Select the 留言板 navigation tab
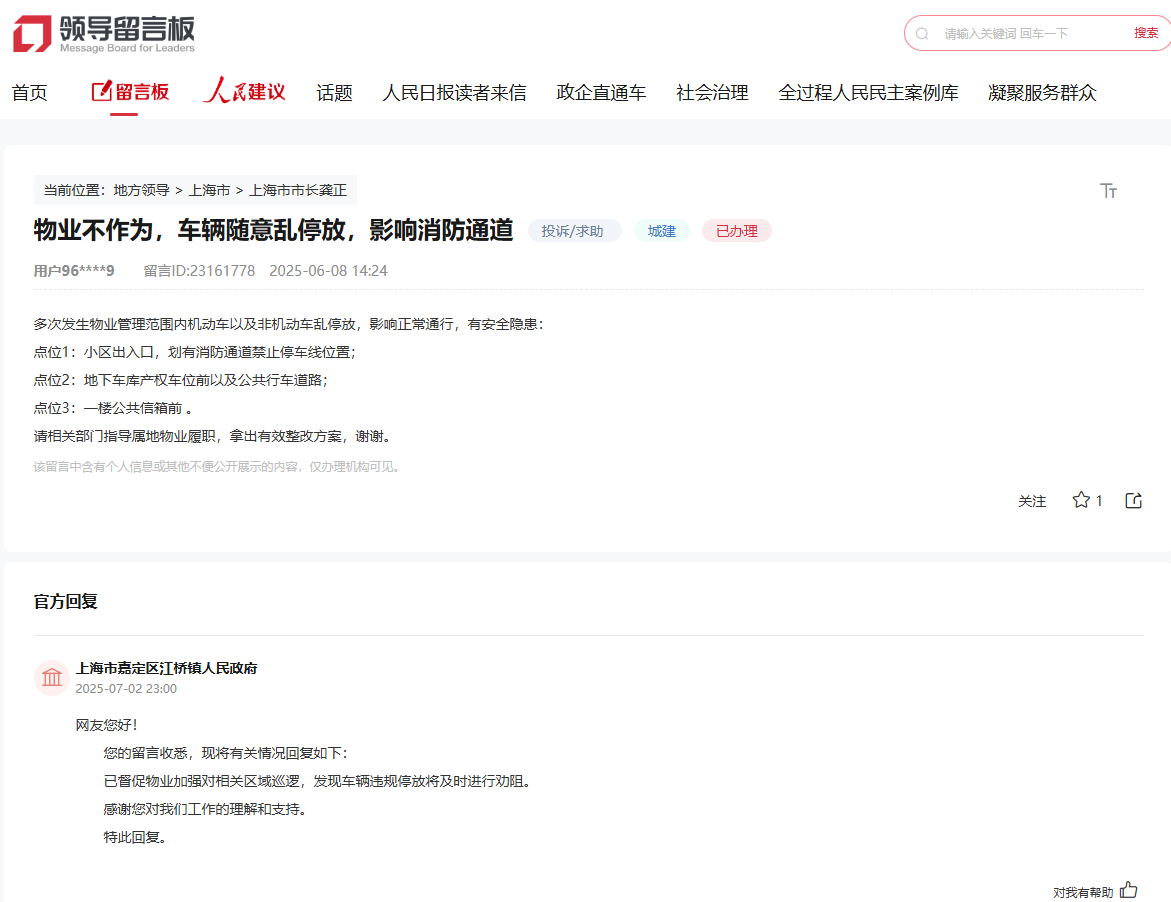 pyautogui.click(x=130, y=92)
